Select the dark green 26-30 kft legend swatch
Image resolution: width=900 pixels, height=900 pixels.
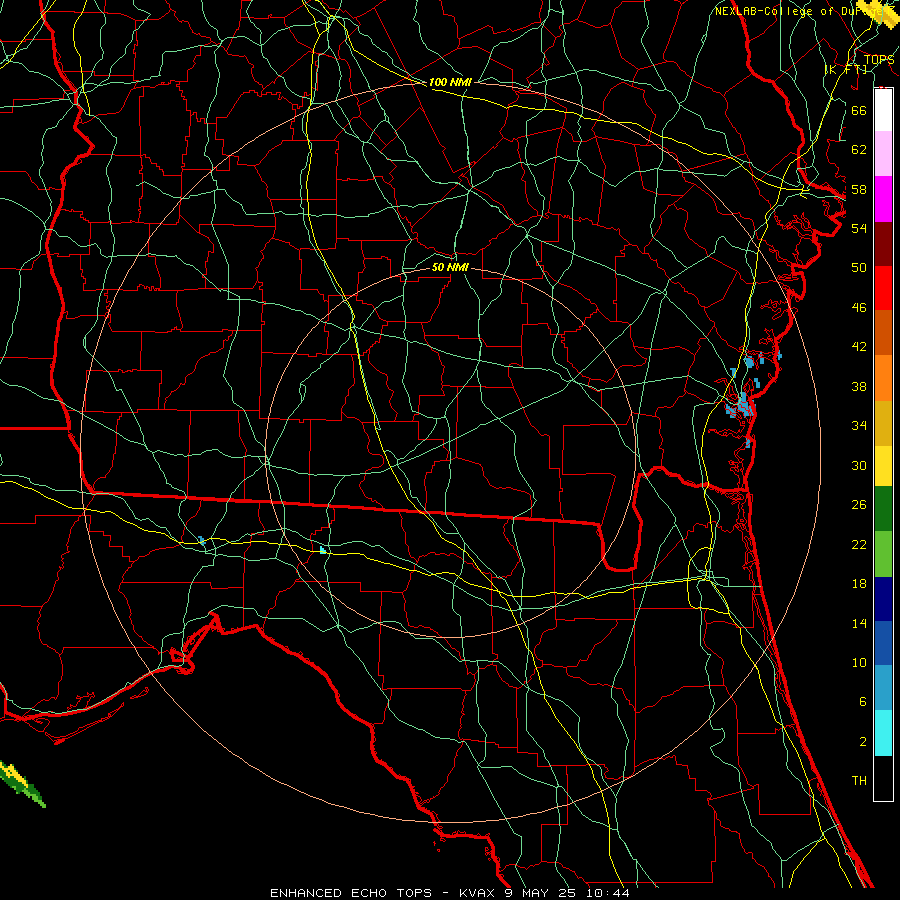point(883,509)
